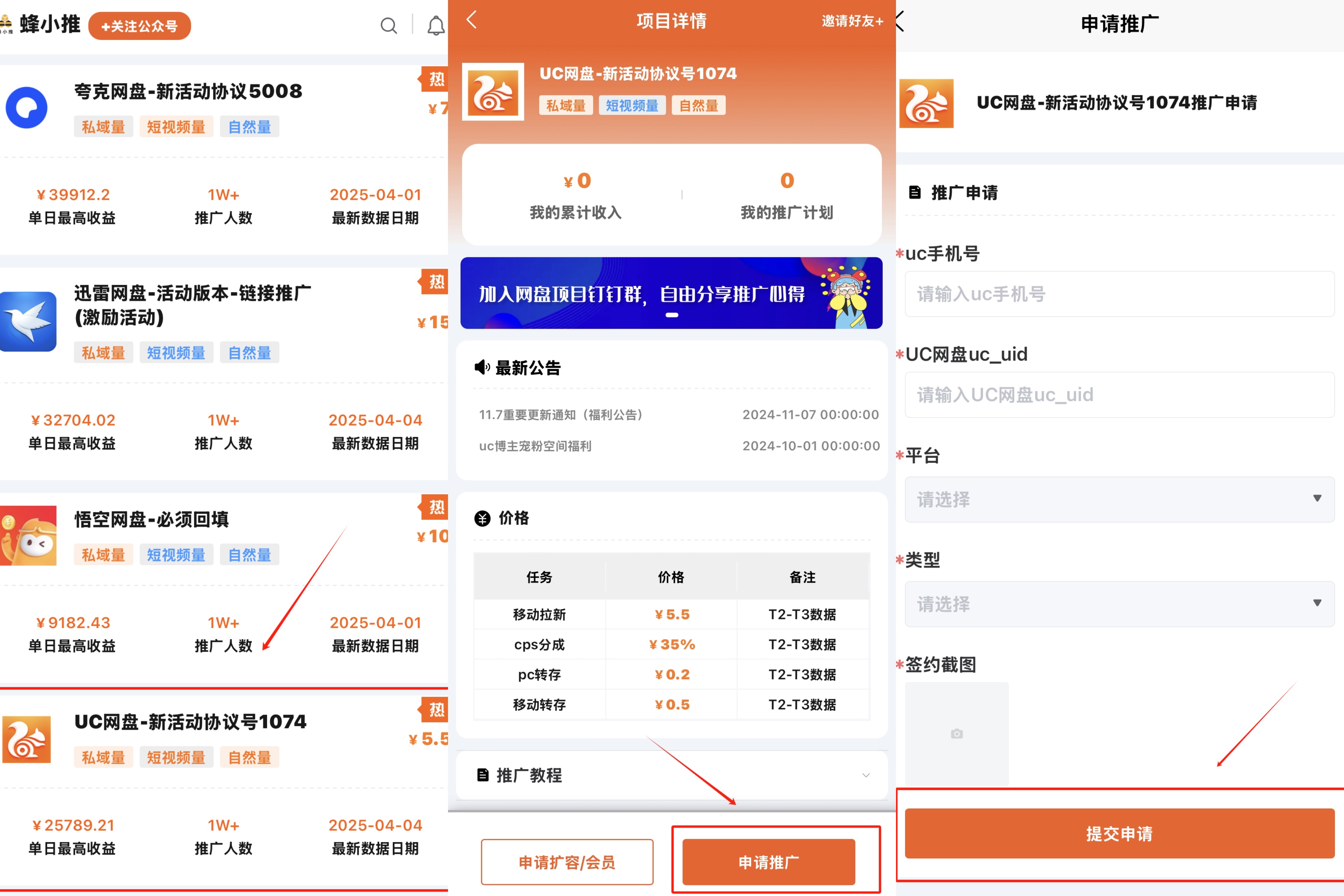1344x896 pixels.
Task: Open UC网盘-新活动协议号1074 list item
Action: click(190, 722)
